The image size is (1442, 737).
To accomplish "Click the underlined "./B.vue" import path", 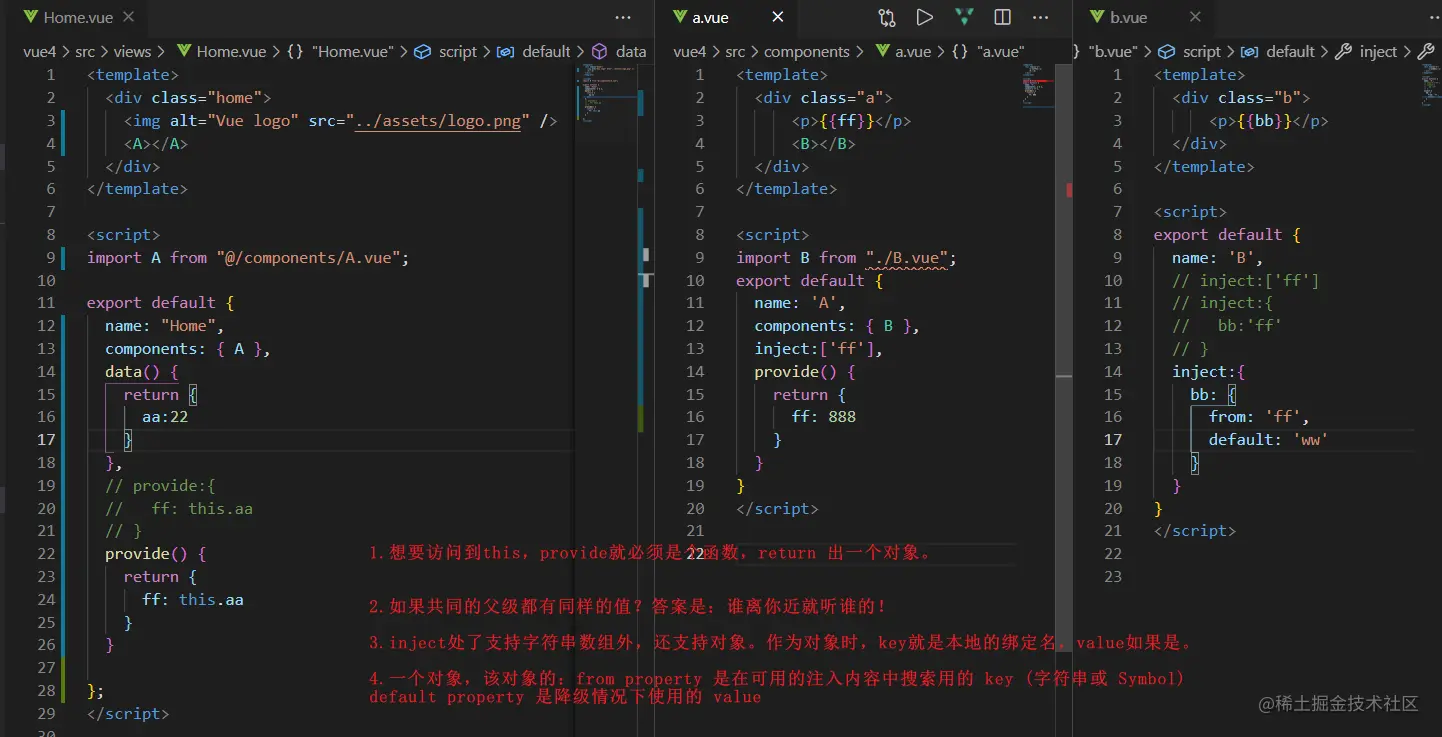I will coord(906,257).
